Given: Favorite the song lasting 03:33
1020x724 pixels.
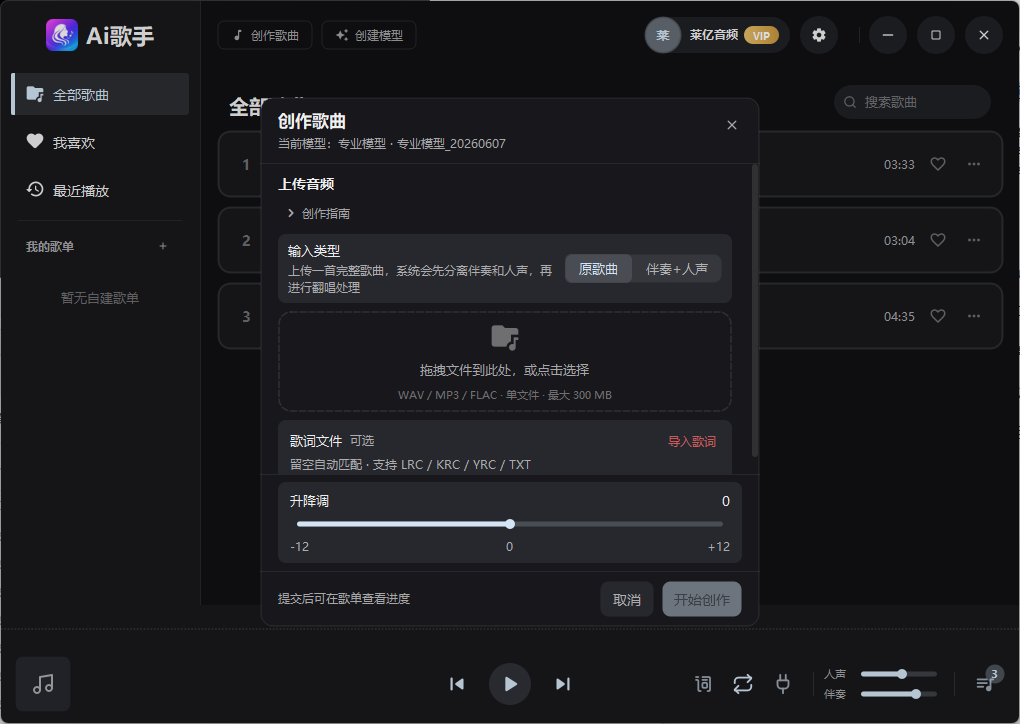Looking at the screenshot, I should [x=937, y=164].
